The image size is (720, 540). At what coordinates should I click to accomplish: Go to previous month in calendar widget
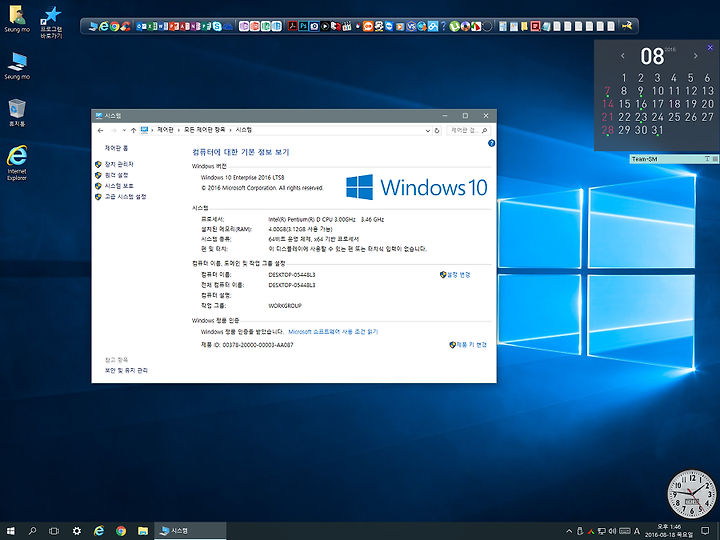click(623, 56)
